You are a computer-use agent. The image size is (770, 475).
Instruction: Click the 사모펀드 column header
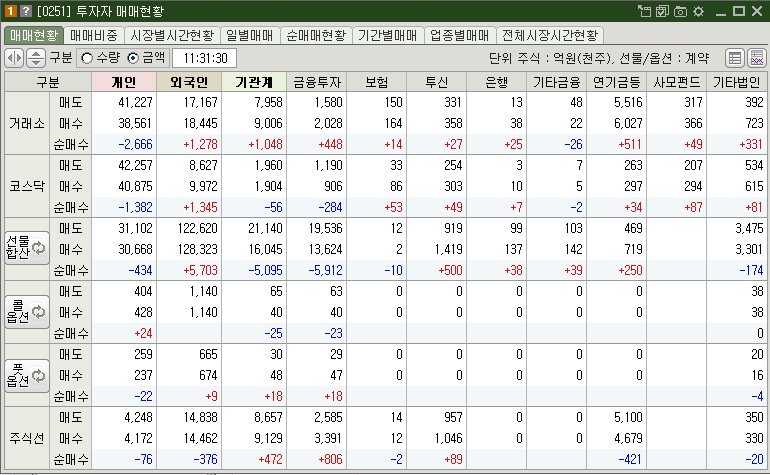[677, 82]
